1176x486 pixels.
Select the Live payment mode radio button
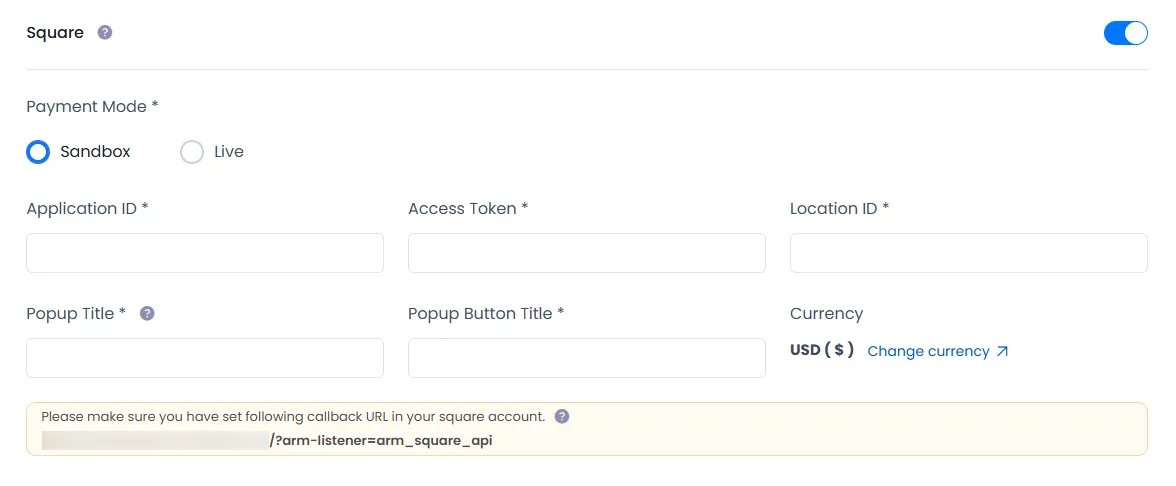pyautogui.click(x=192, y=152)
